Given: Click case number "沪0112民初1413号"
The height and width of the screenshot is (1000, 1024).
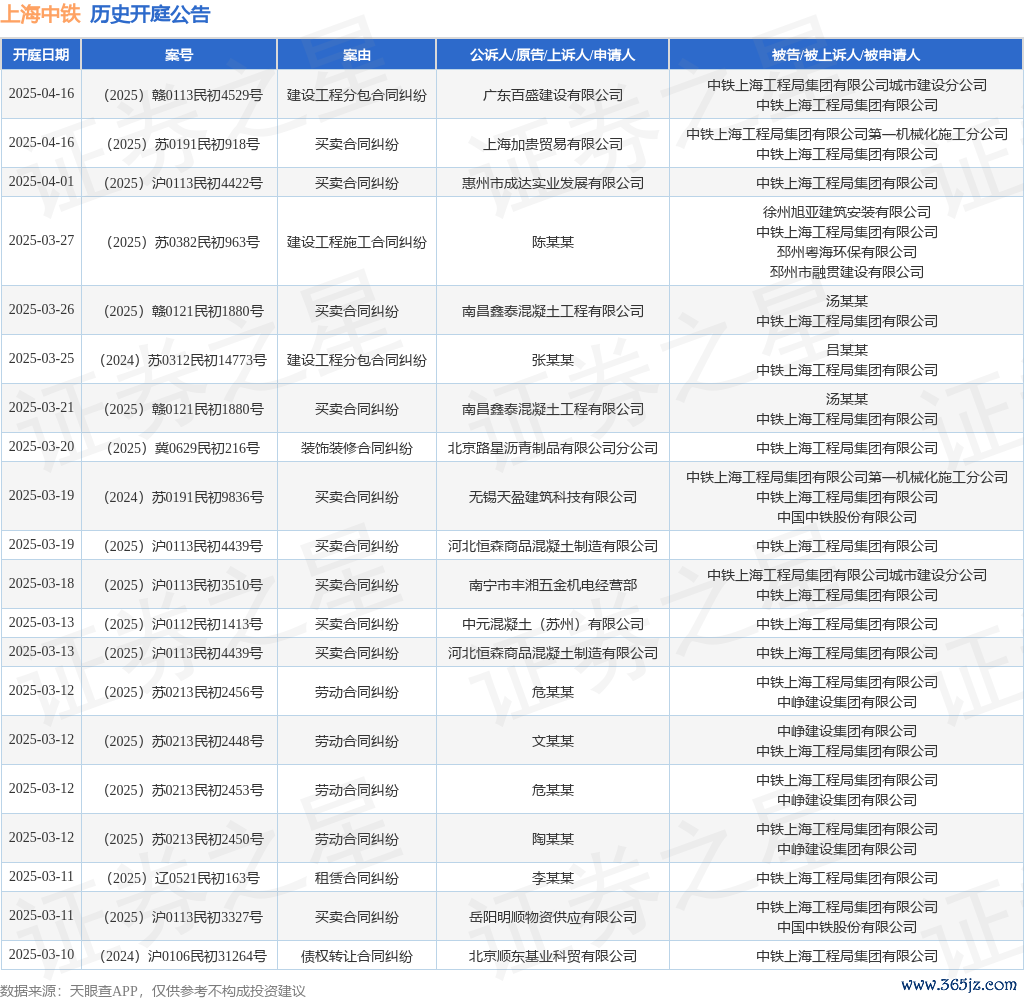Looking at the screenshot, I should (x=183, y=624).
